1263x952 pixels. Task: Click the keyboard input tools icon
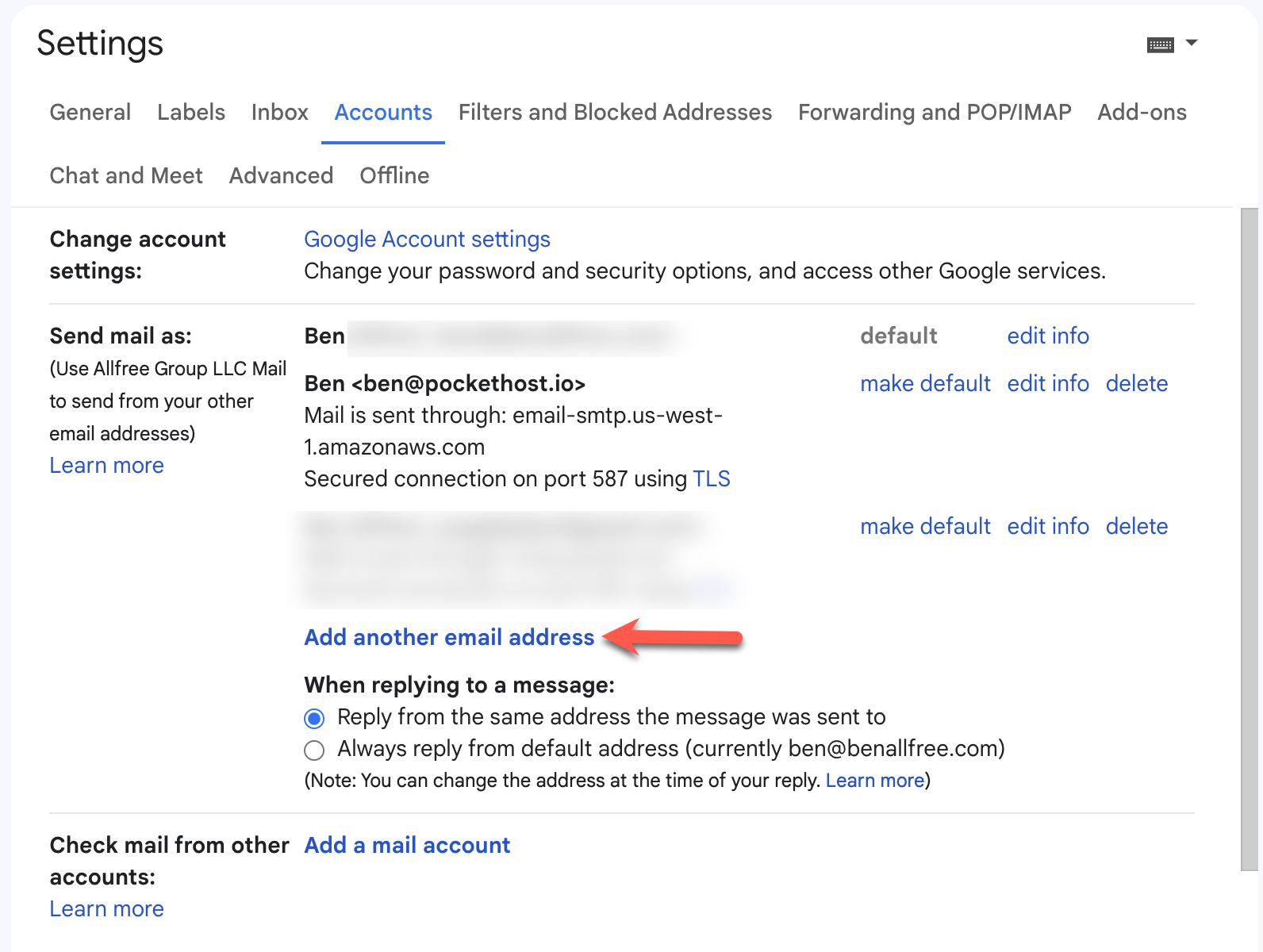tap(1160, 45)
